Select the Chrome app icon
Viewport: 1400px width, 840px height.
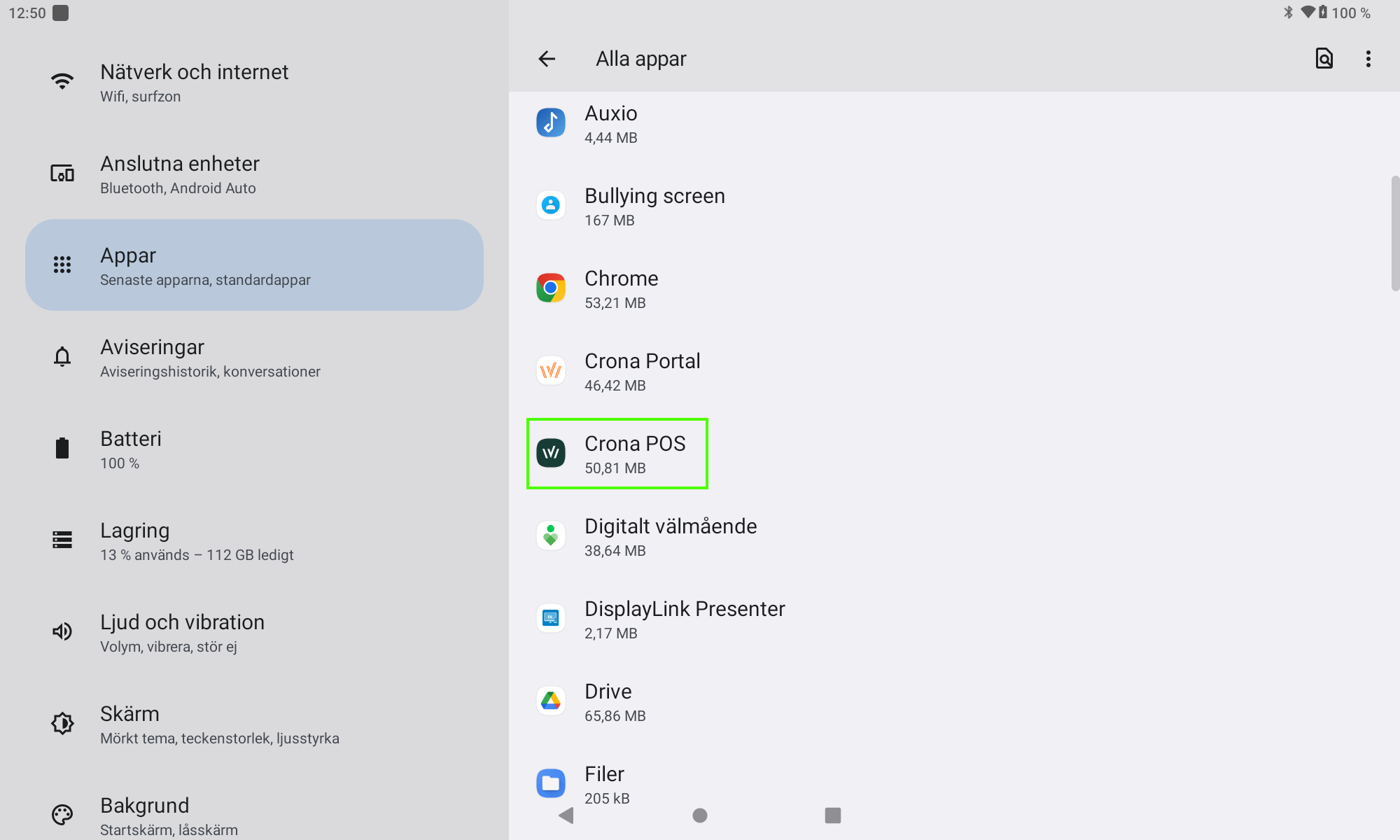[551, 288]
